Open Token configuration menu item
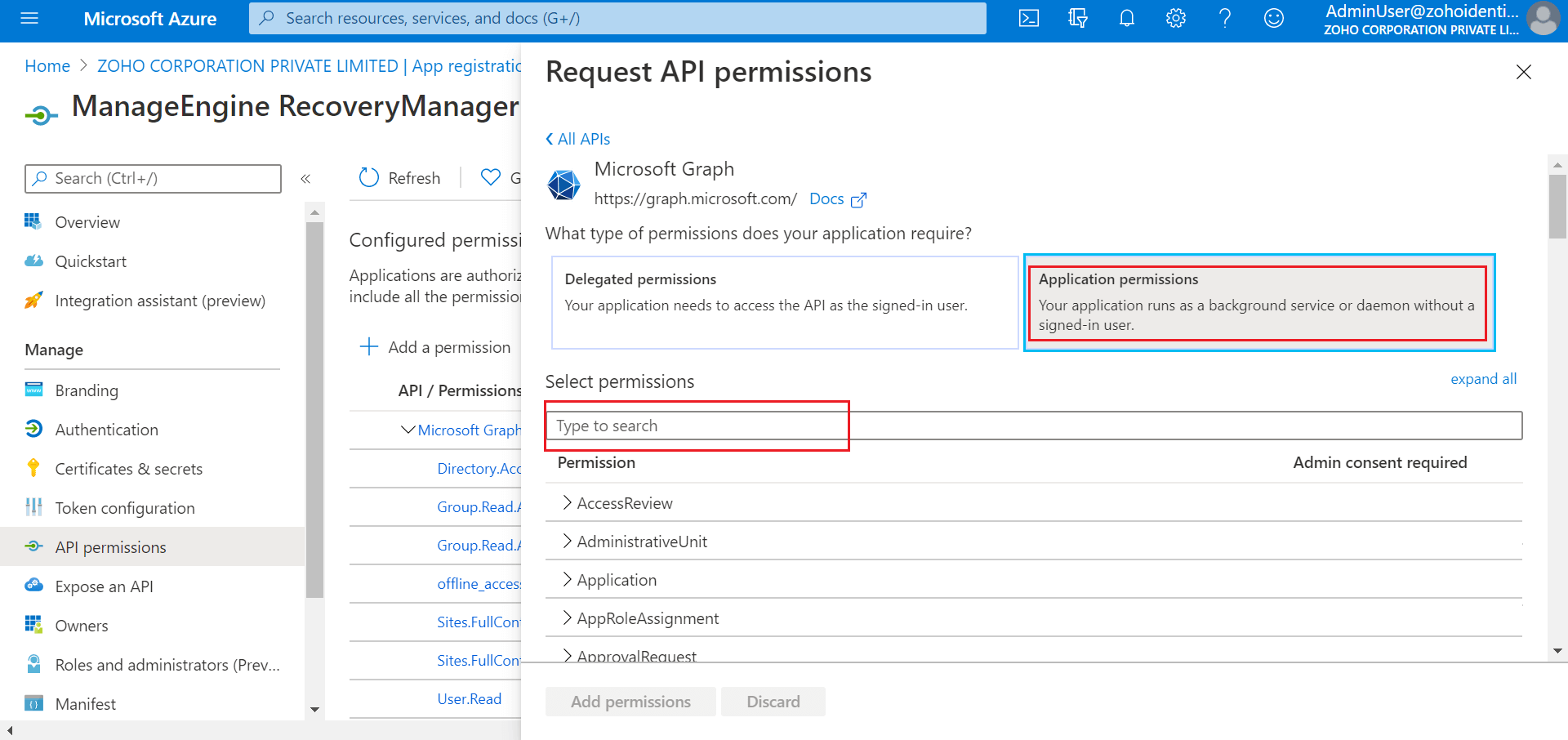Viewport: 1568px width, 740px height. 124,508
